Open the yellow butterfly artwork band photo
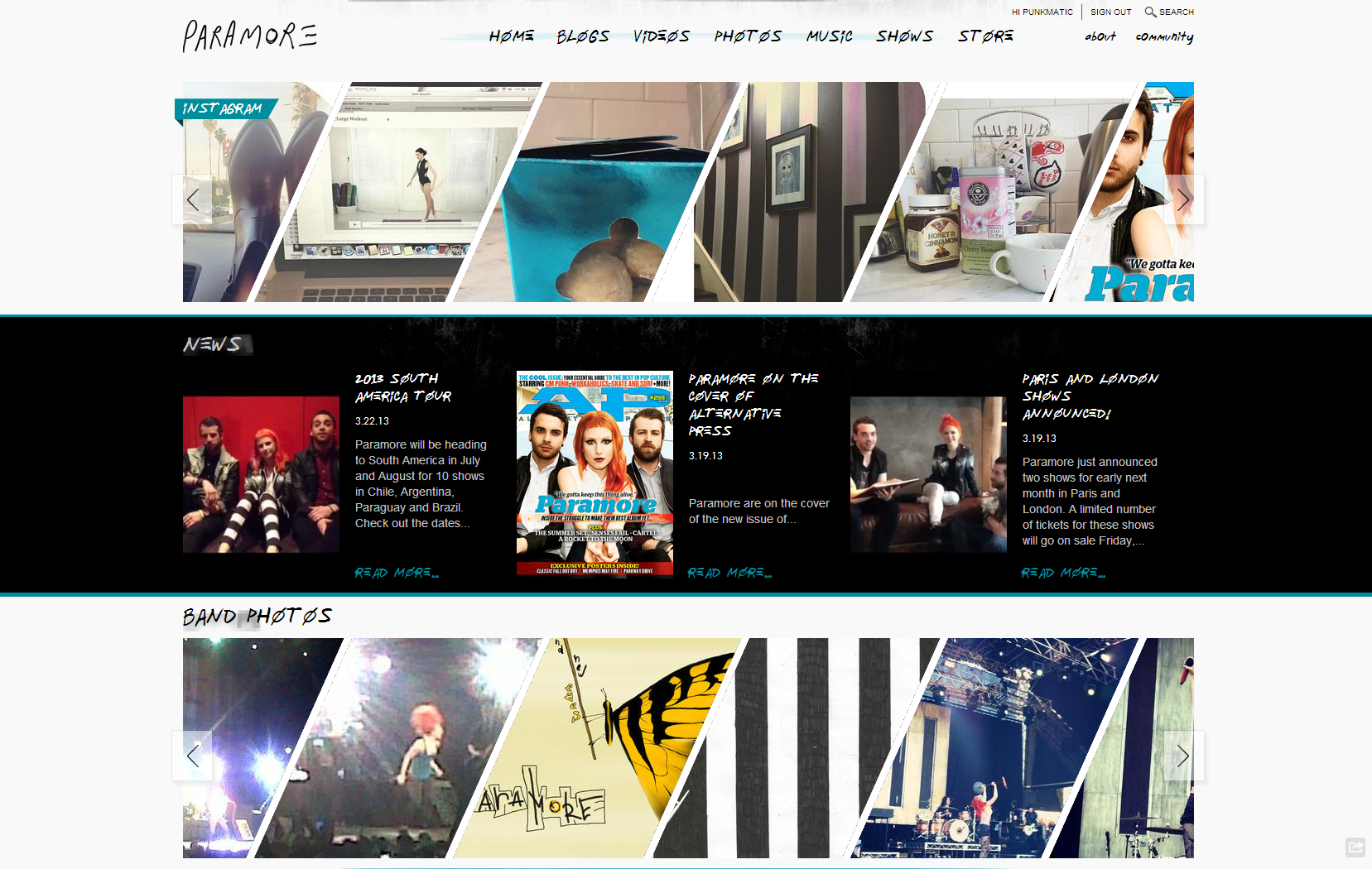1372x869 pixels. [x=596, y=748]
